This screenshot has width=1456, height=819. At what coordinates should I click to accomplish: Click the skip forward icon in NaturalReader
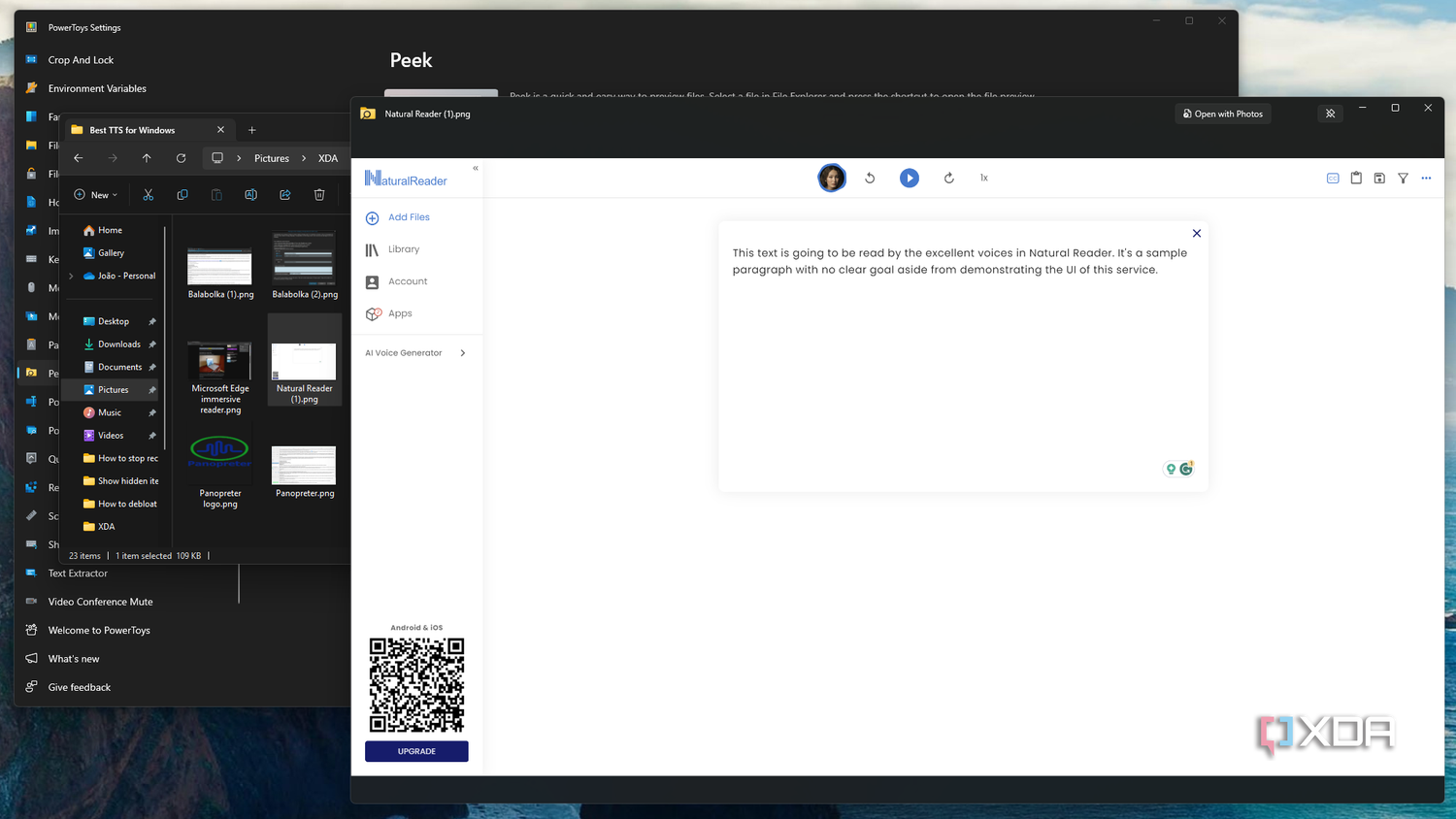(949, 178)
